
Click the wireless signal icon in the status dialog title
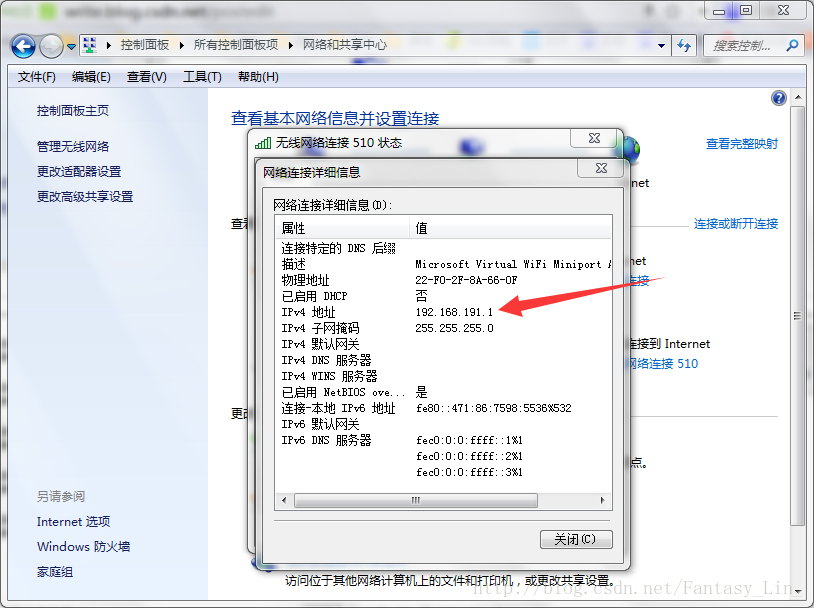tap(263, 143)
